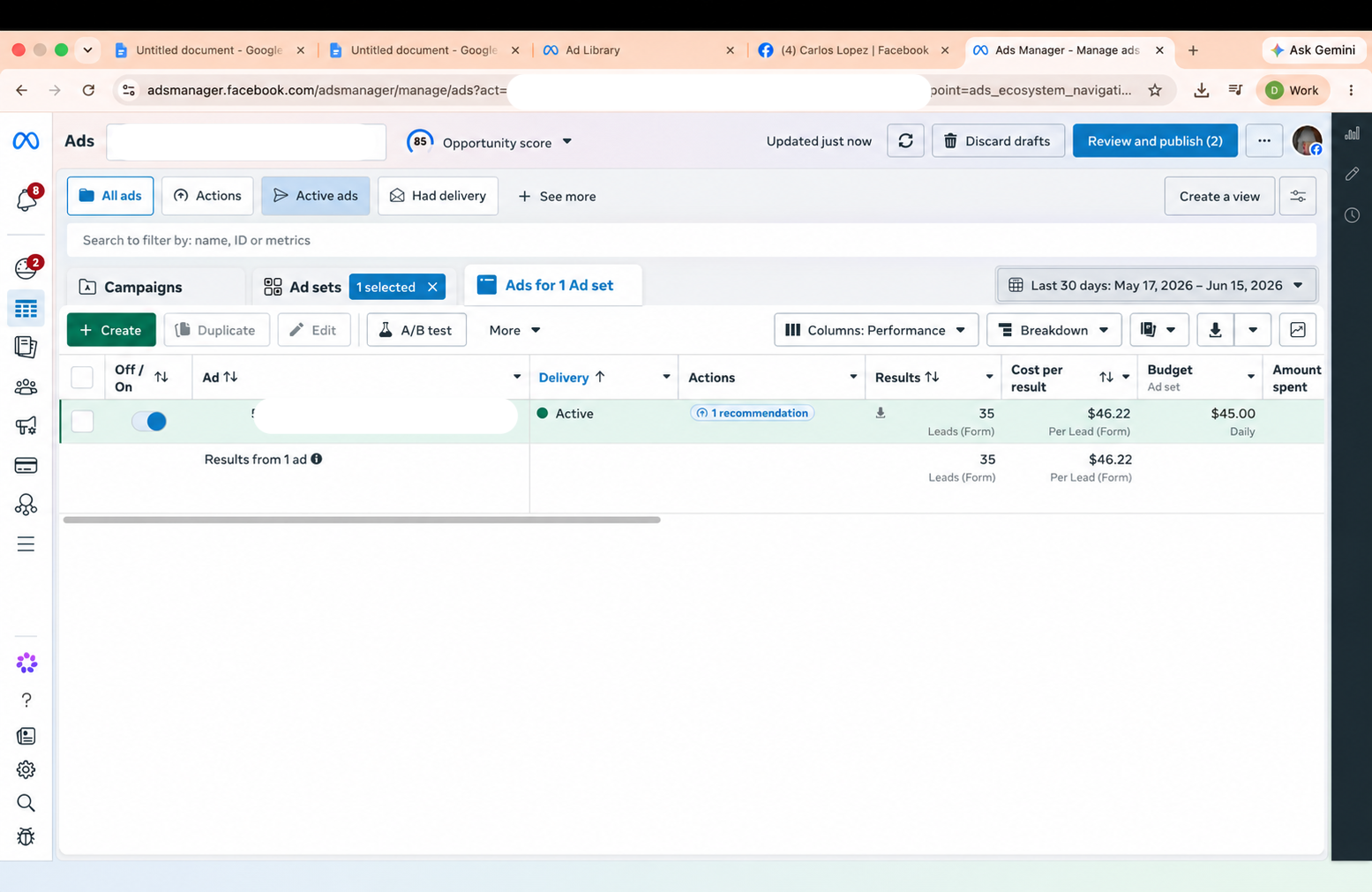This screenshot has width=1372, height=892.
Task: Open the notifications bell with 8 alerts
Action: [26, 199]
